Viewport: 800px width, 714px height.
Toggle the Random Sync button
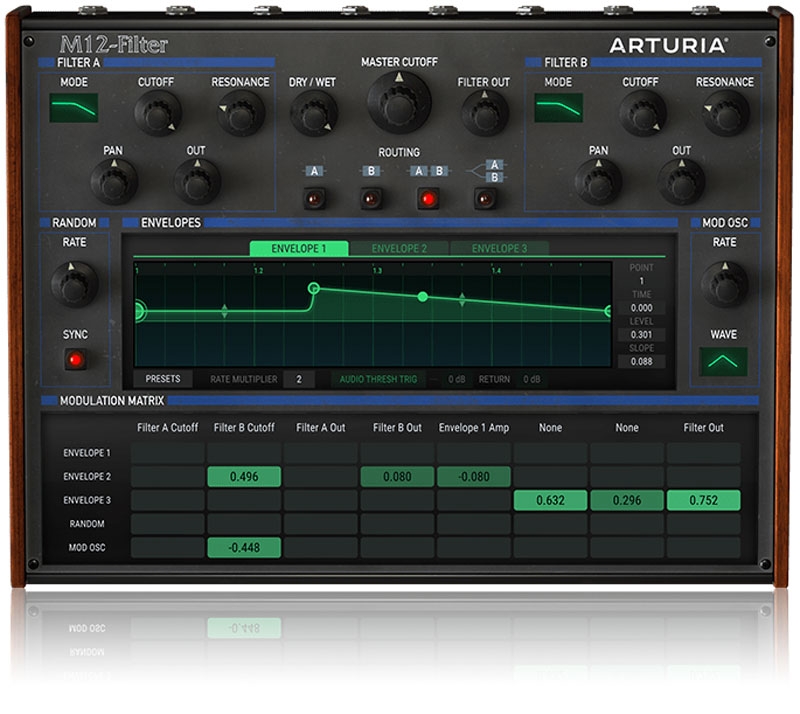75,359
